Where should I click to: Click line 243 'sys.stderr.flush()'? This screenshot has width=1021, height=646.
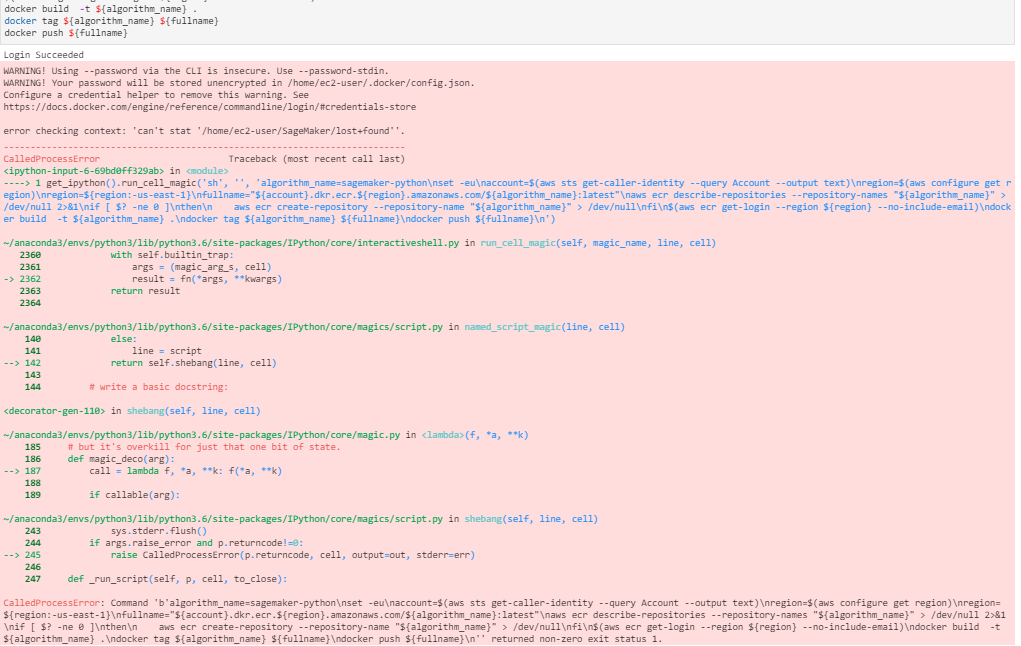point(159,531)
